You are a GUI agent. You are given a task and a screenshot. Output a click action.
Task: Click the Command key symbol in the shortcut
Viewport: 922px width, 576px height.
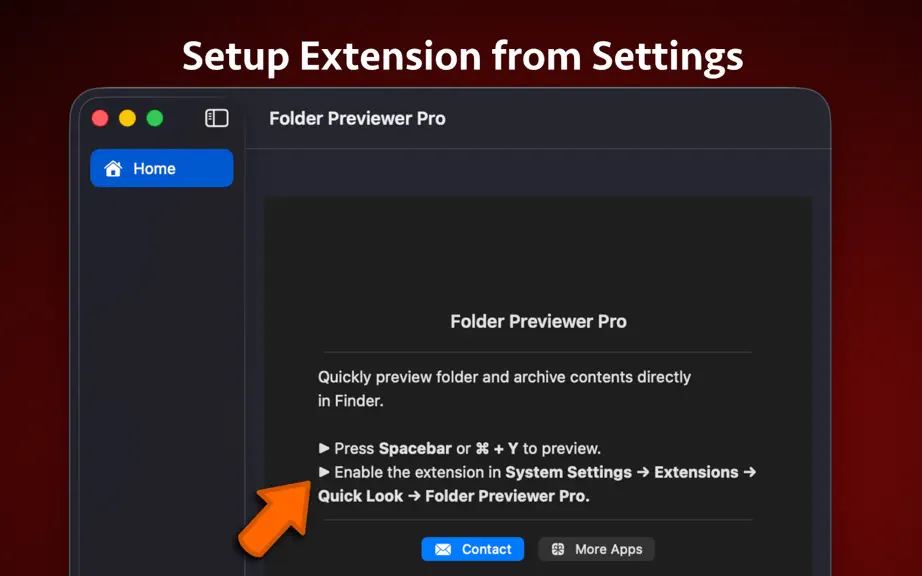click(482, 448)
